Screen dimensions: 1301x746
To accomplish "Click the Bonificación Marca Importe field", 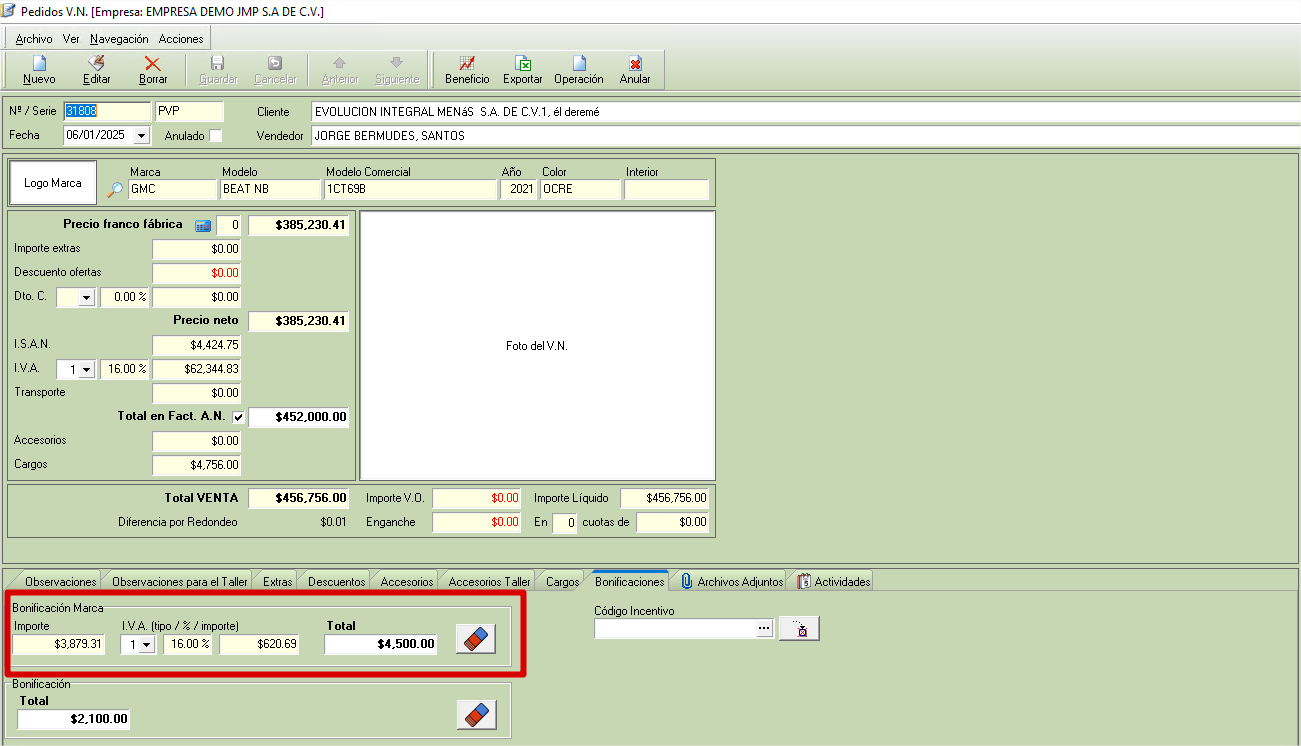I will [59, 645].
